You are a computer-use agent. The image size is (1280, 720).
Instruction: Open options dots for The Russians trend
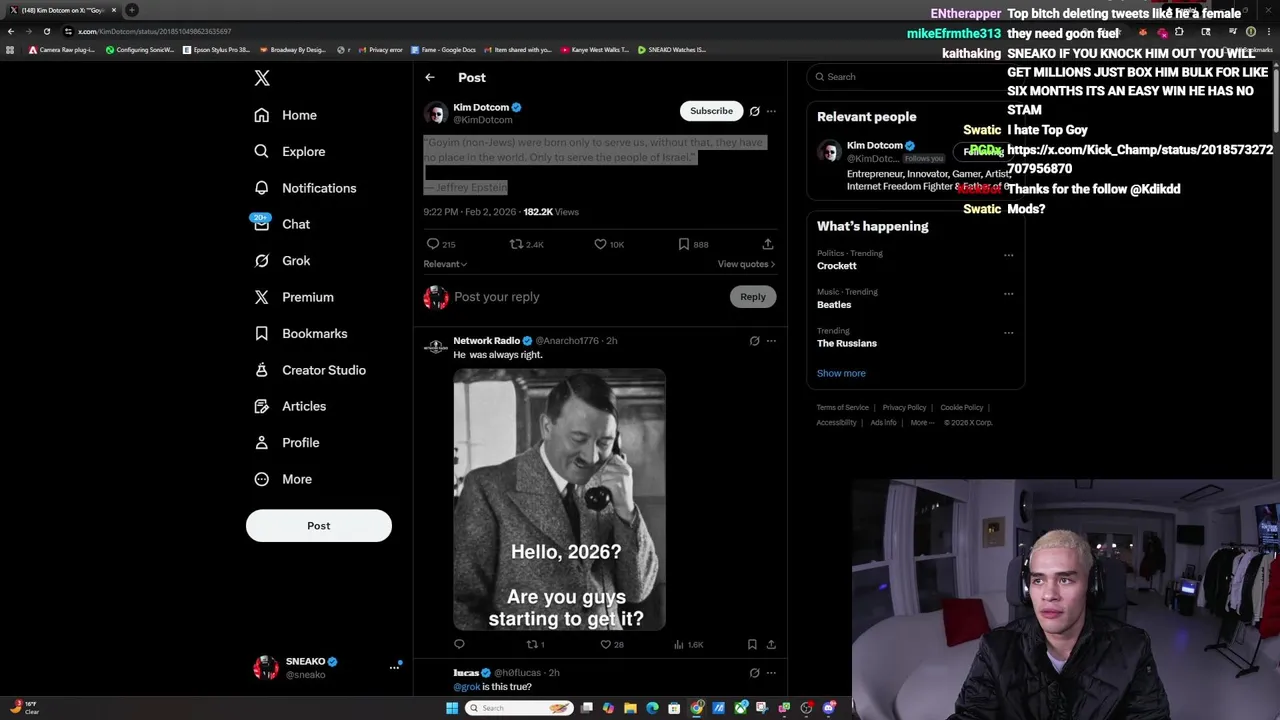[1008, 333]
